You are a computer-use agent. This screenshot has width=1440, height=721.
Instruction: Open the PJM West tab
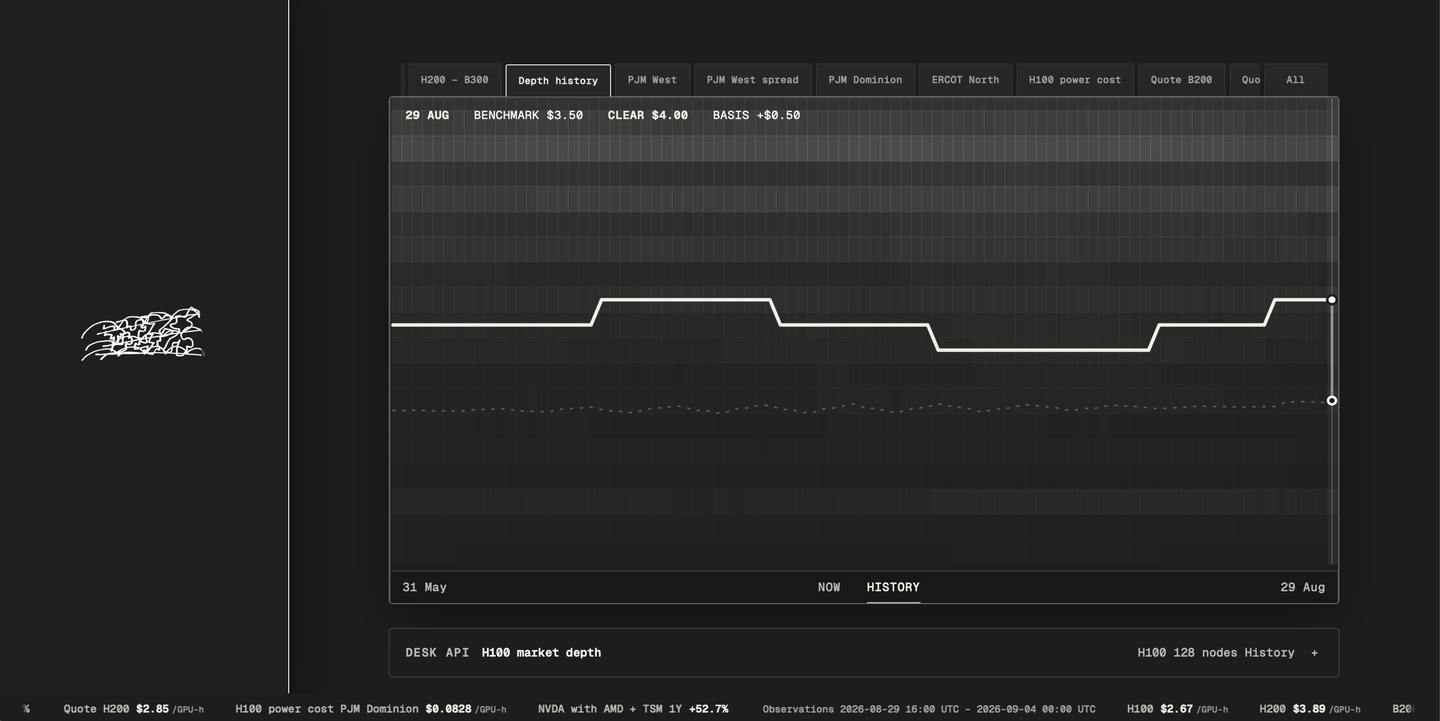tap(652, 80)
